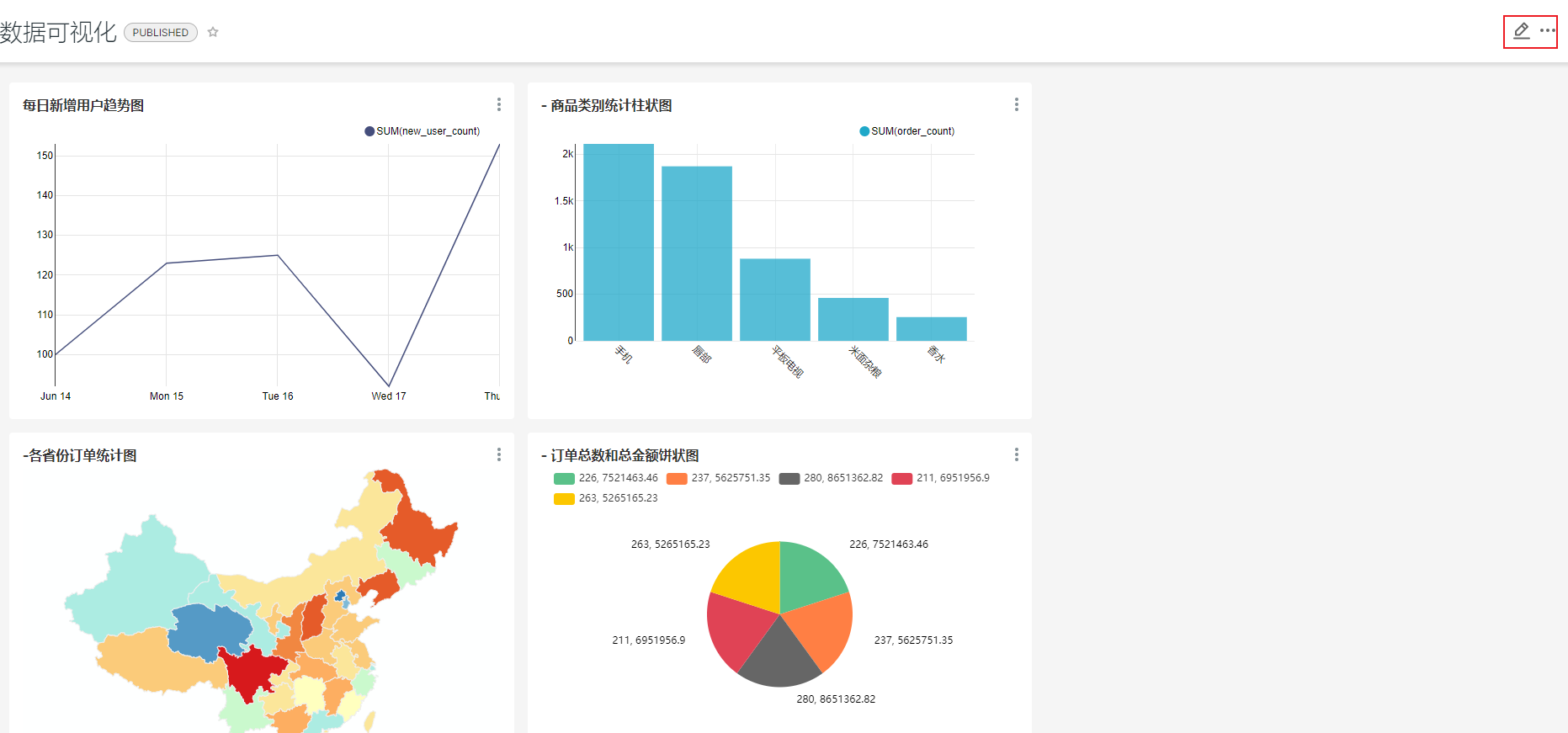The height and width of the screenshot is (733, 1568).
Task: Click the chart title 各省份订单统计图
Action: (80, 455)
